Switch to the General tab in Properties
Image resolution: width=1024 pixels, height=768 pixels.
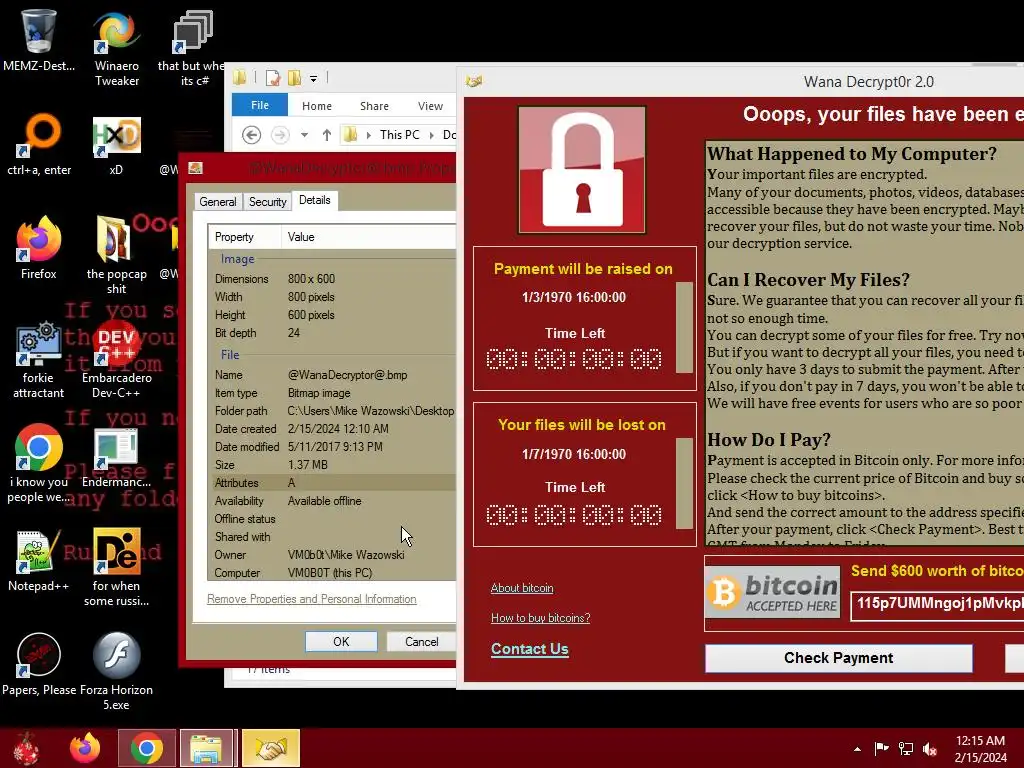point(217,202)
